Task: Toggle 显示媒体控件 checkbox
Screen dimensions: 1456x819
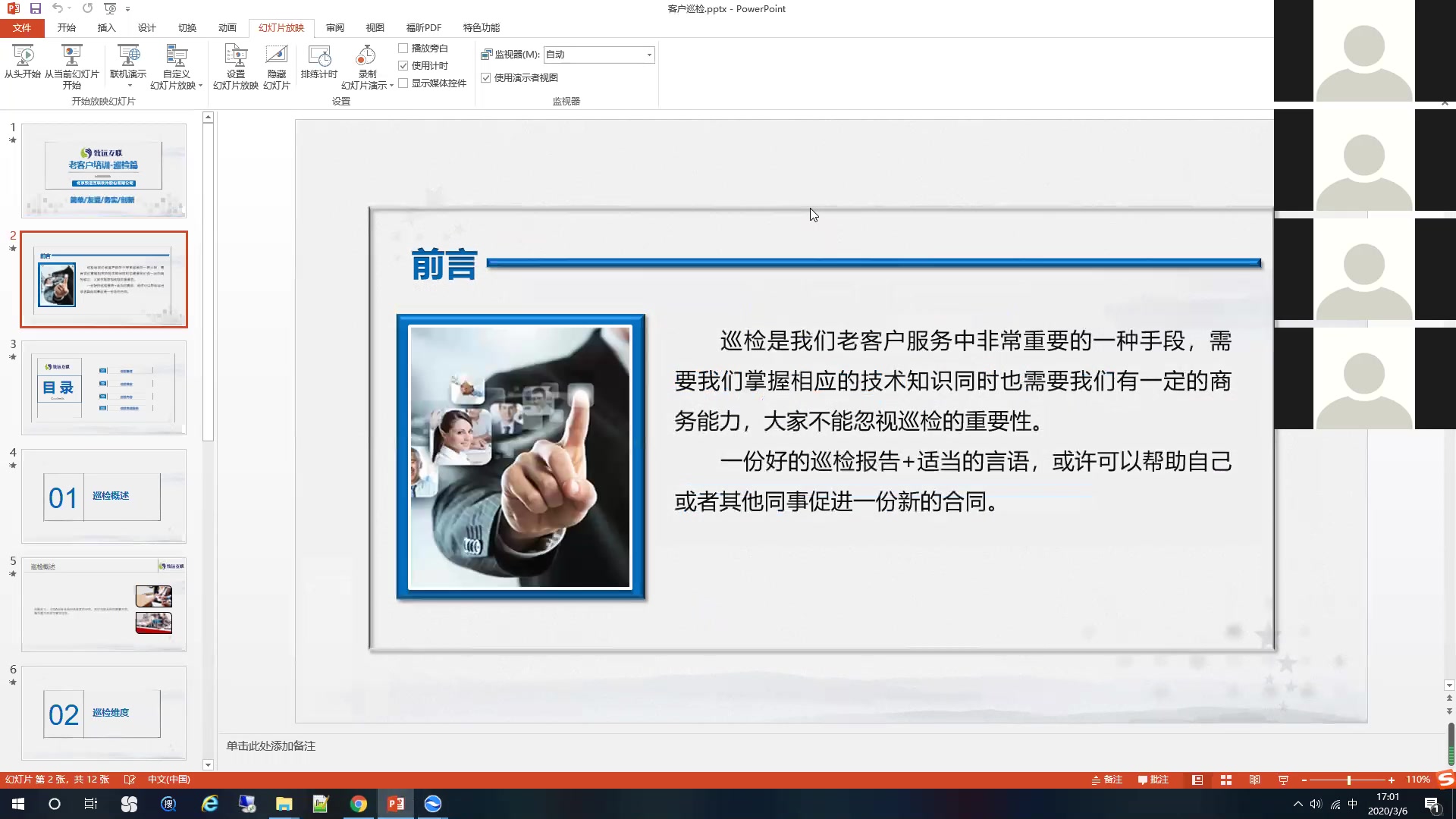Action: pos(403,83)
